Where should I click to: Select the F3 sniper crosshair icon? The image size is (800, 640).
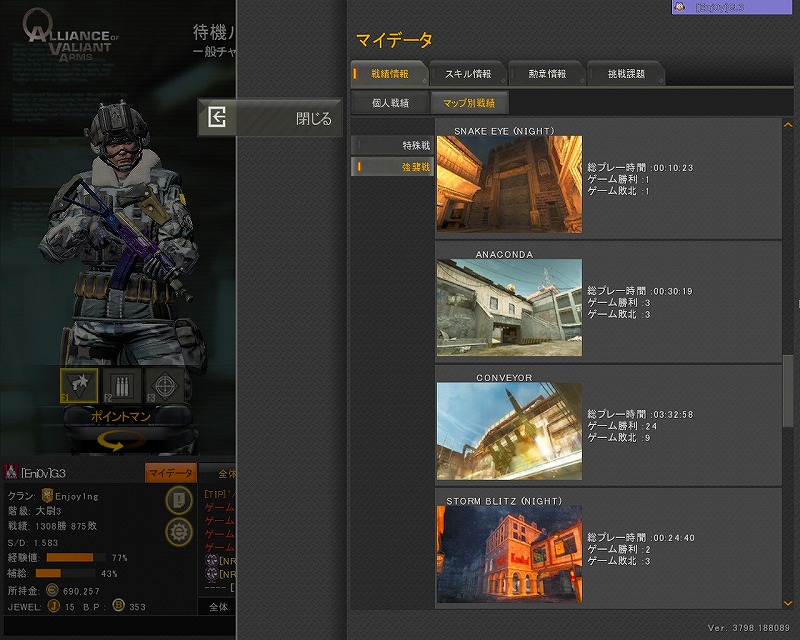pyautogui.click(x=165, y=385)
